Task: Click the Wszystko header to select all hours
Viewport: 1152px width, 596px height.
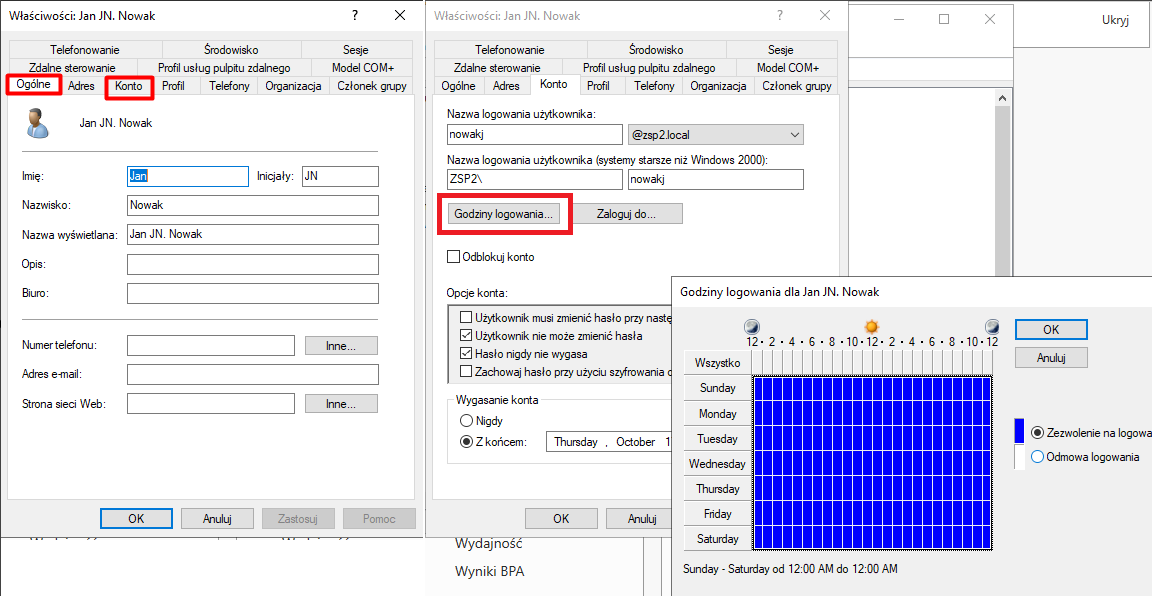Action: click(717, 363)
